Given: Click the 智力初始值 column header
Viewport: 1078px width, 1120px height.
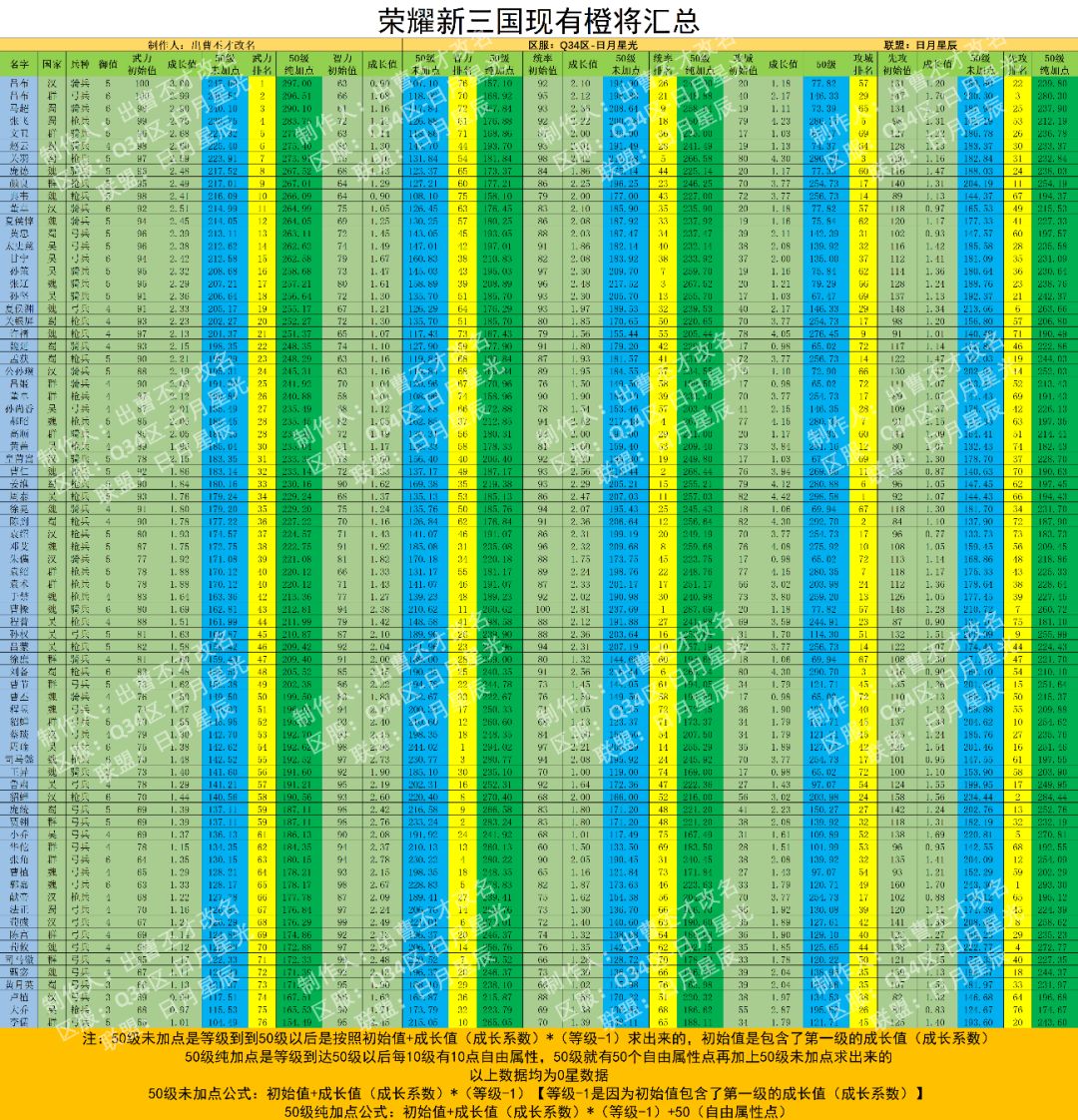Looking at the screenshot, I should (342, 64).
